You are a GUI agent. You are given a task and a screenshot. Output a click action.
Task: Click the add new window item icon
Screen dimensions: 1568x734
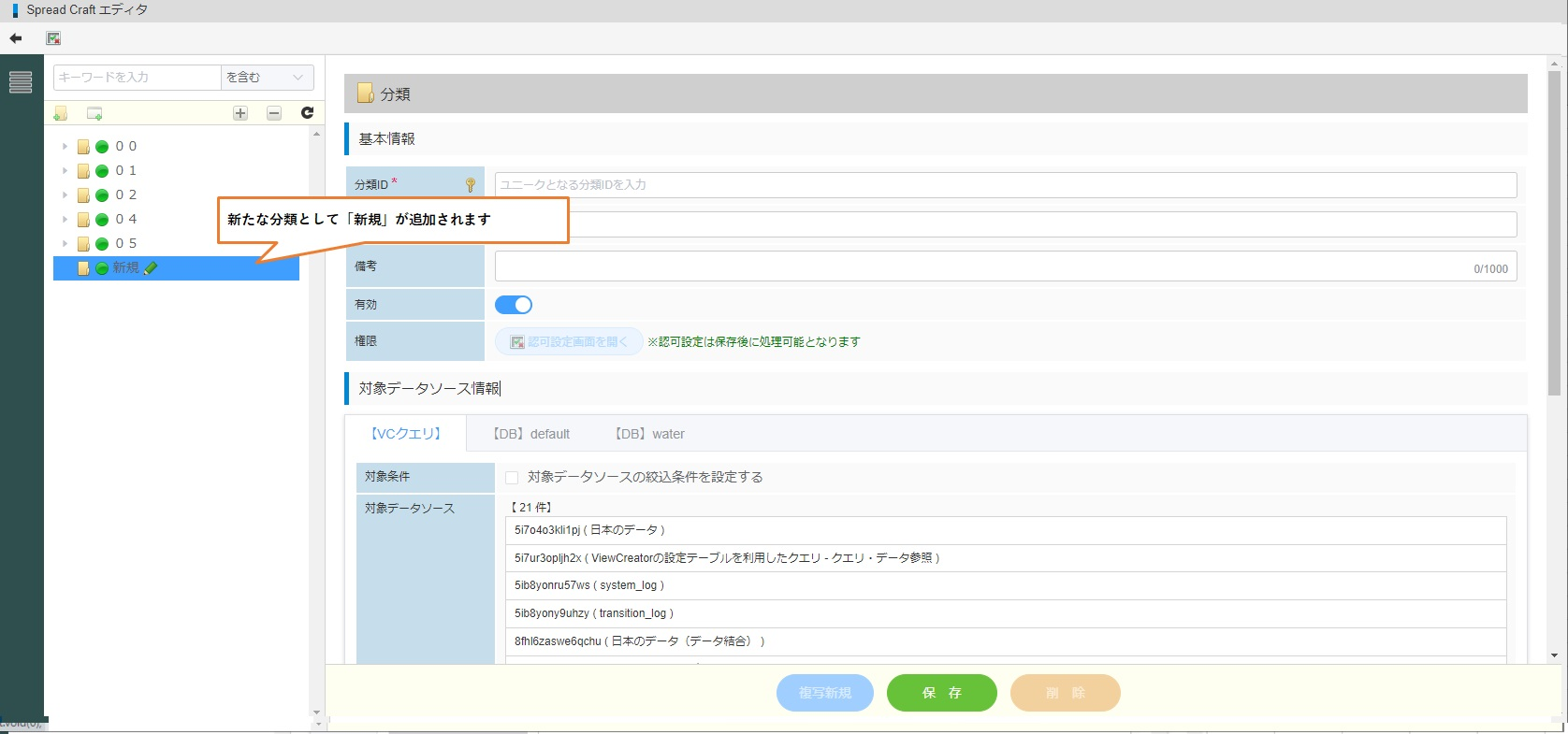(94, 113)
